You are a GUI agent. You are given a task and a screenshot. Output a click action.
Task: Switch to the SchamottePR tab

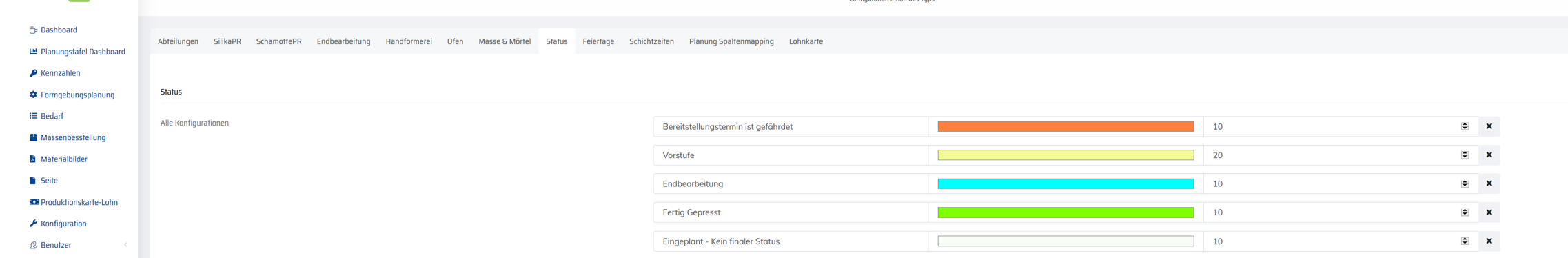point(279,41)
